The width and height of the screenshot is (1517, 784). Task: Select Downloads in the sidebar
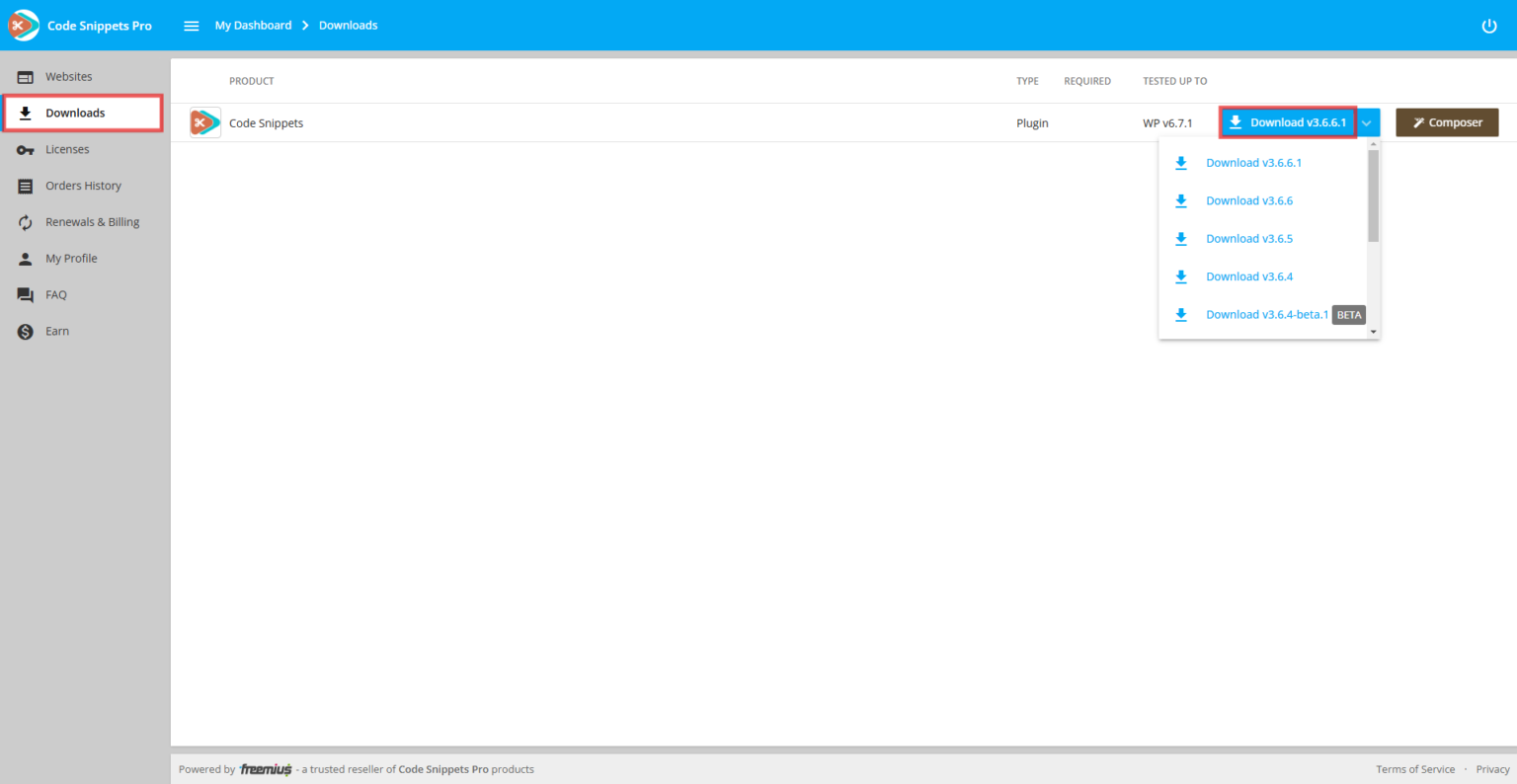[x=83, y=113]
